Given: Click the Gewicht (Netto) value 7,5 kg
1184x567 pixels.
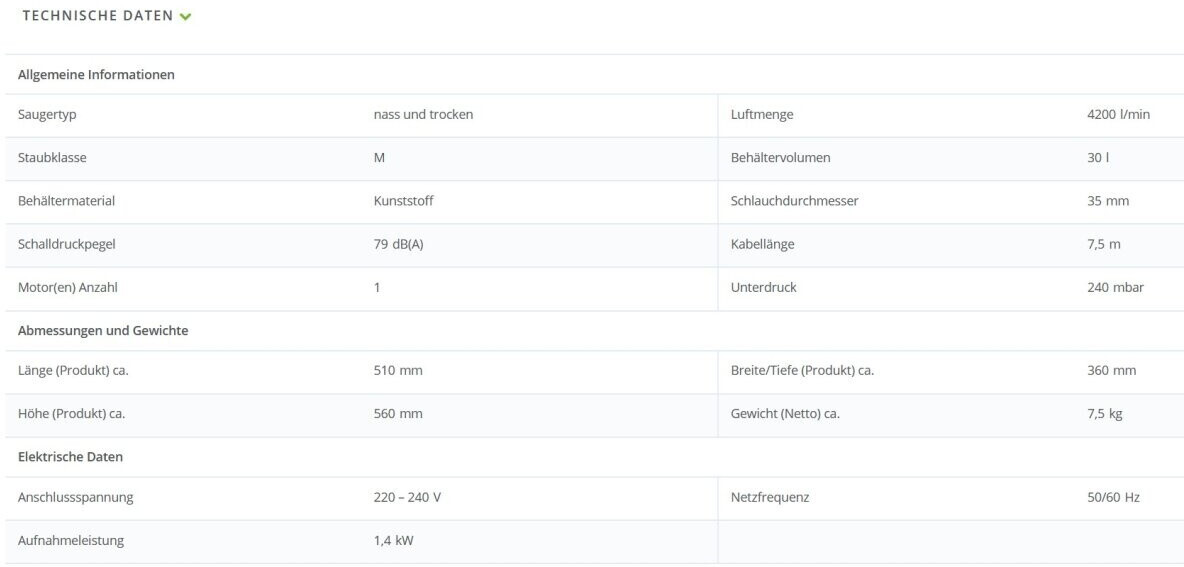Looking at the screenshot, I should (x=1104, y=413).
